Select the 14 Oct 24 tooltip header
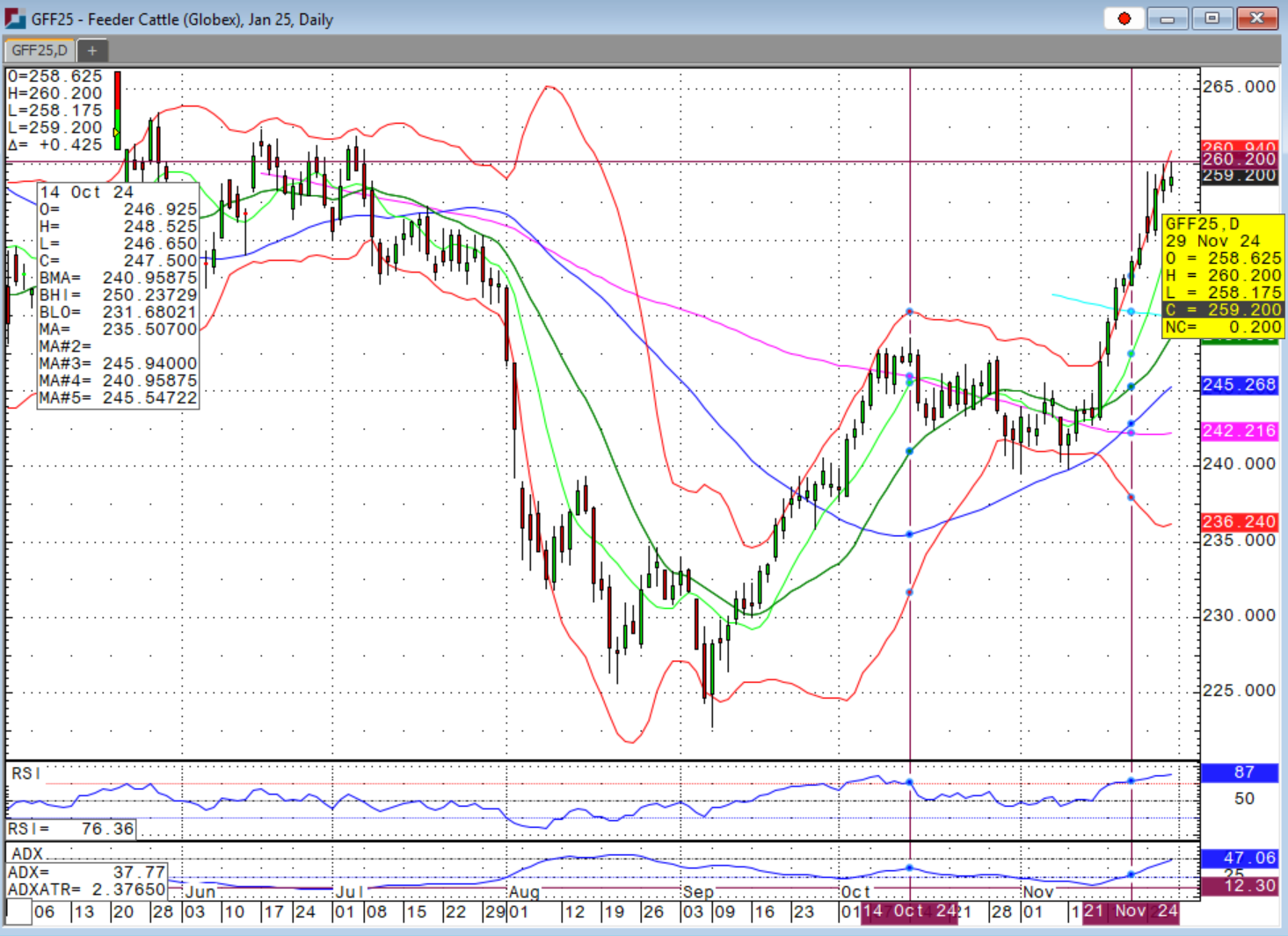1288x936 pixels. pyautogui.click(x=86, y=192)
